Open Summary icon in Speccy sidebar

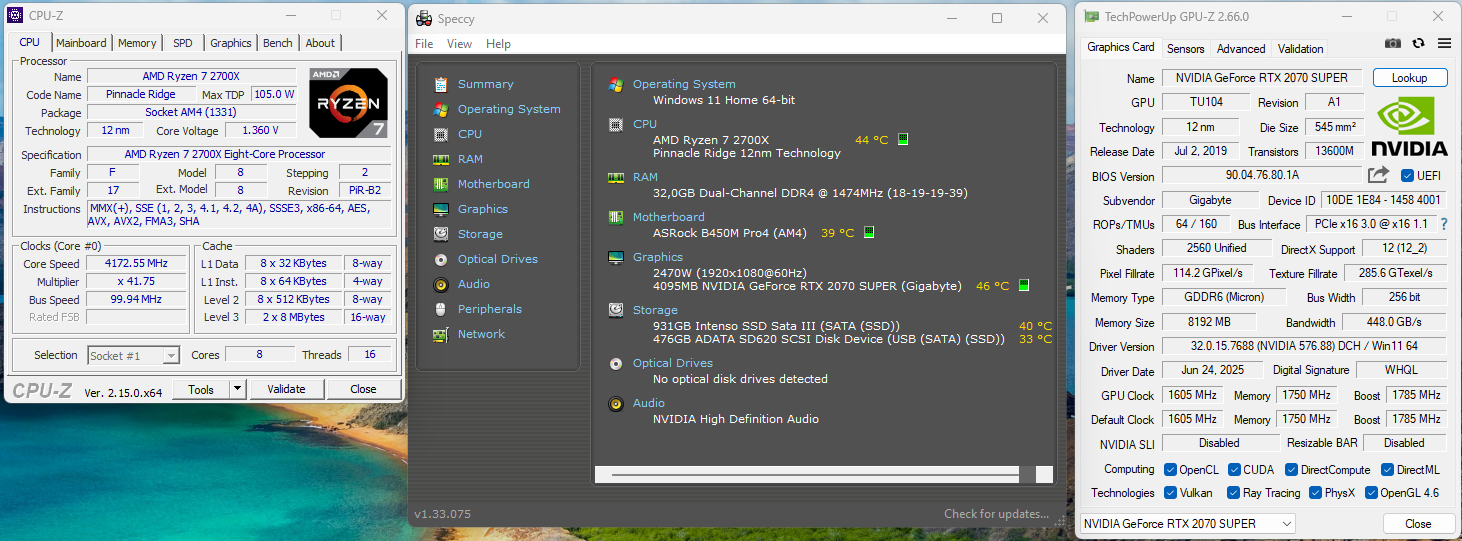click(440, 84)
